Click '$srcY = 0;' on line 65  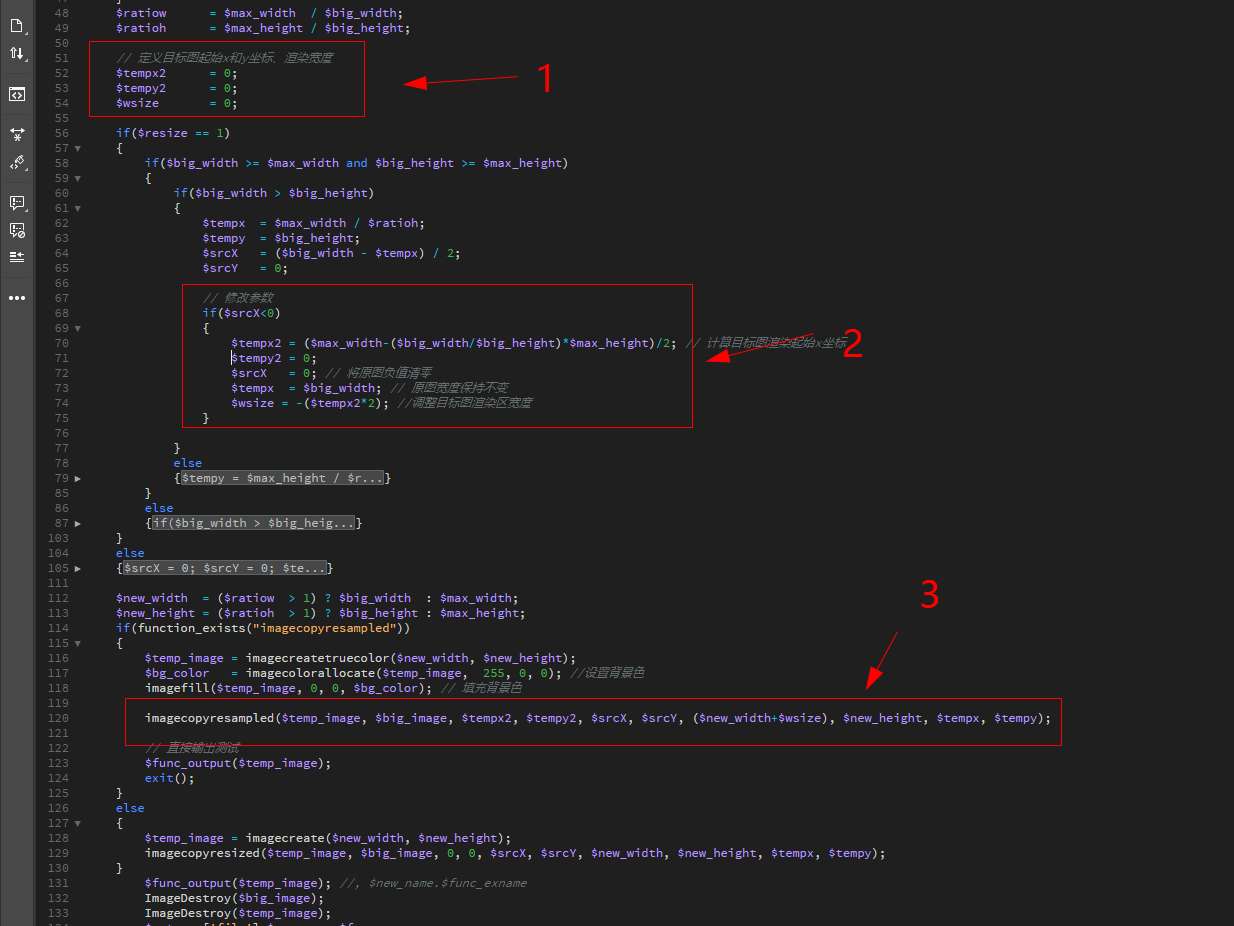tap(245, 268)
